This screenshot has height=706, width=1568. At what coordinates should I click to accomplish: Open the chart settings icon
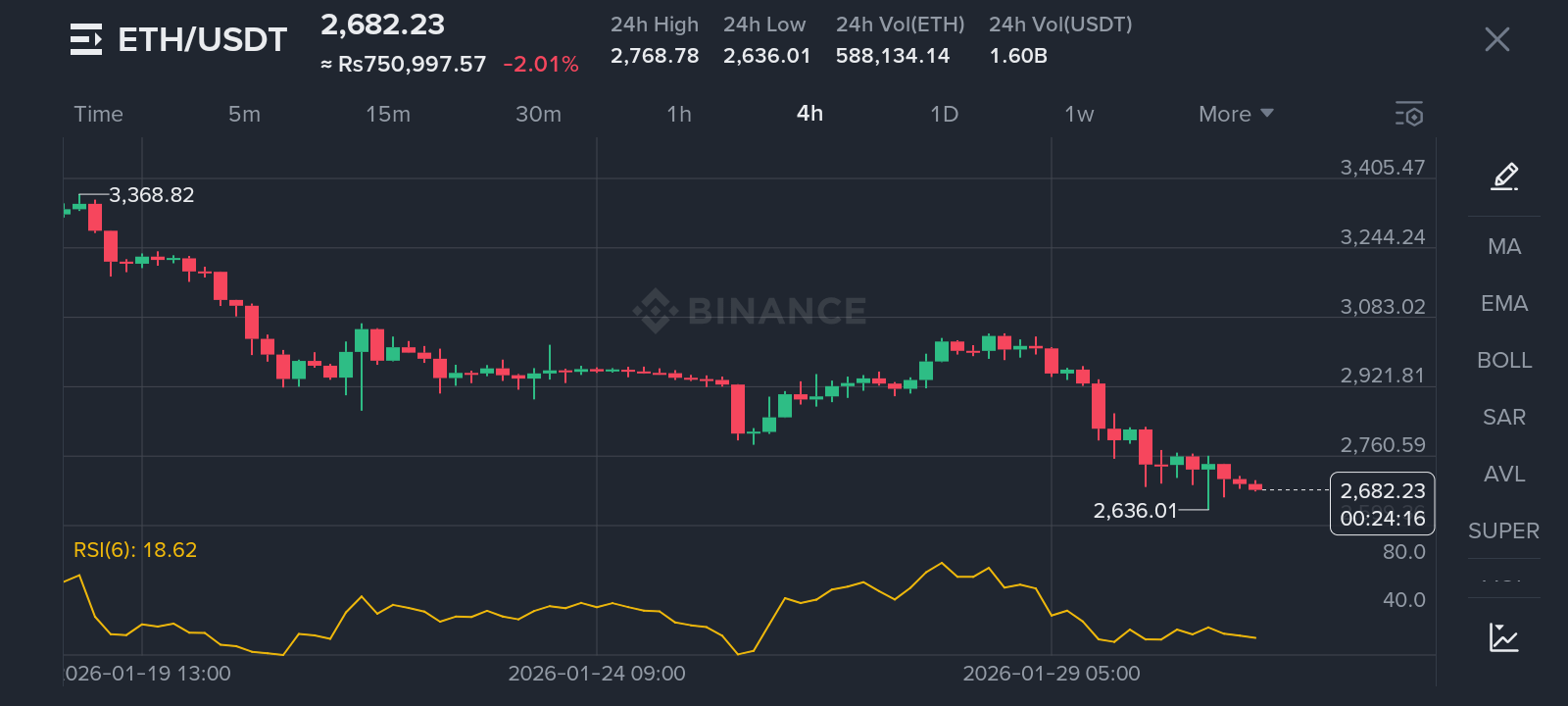pyautogui.click(x=1409, y=114)
